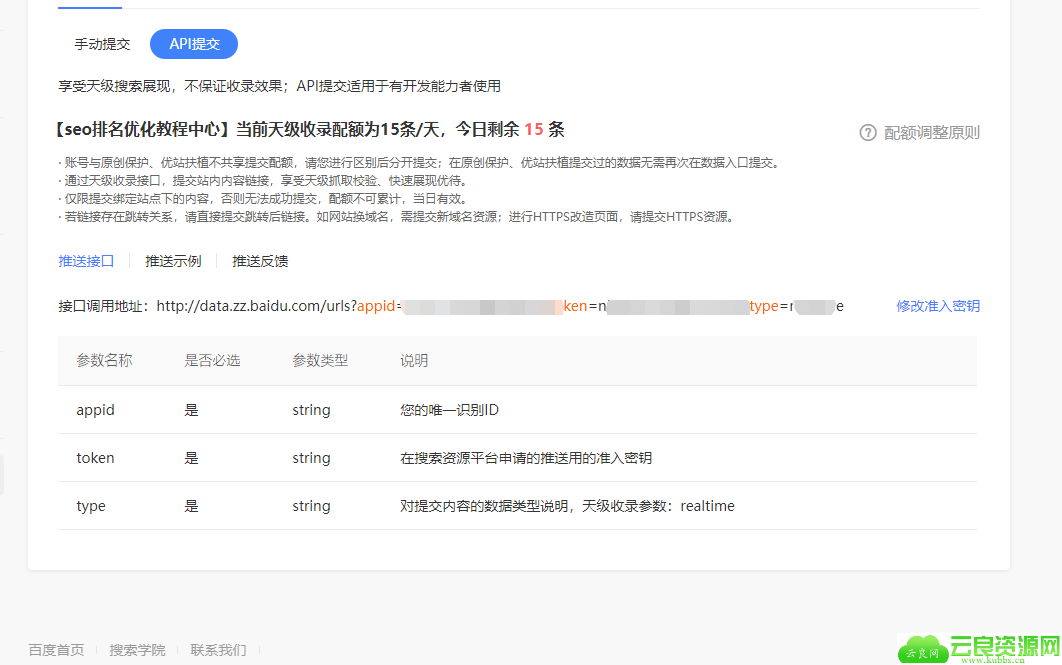Click the 享受天级搜索展现 notice text
The image size is (1062, 665).
click(279, 86)
